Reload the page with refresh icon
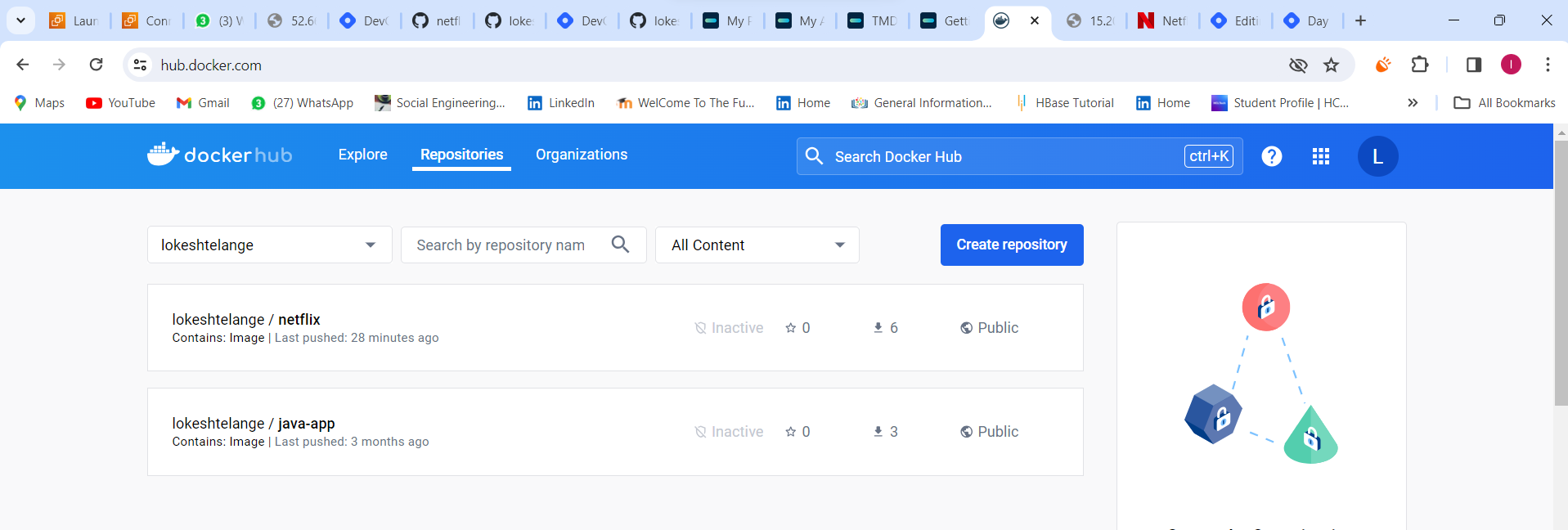This screenshot has width=1568, height=530. 96,65
